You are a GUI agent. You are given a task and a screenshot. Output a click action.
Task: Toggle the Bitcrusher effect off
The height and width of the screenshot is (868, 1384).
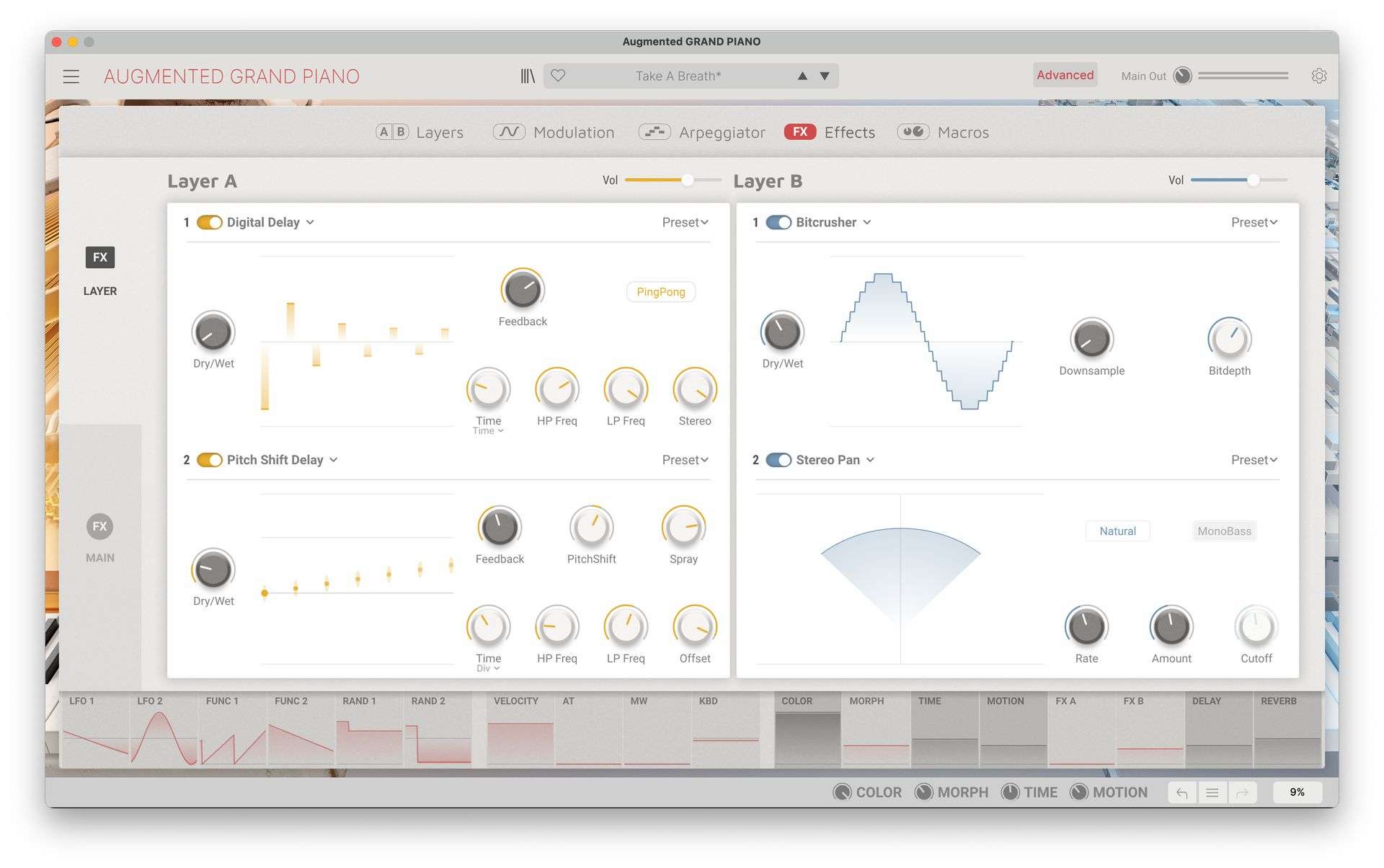[x=778, y=222]
